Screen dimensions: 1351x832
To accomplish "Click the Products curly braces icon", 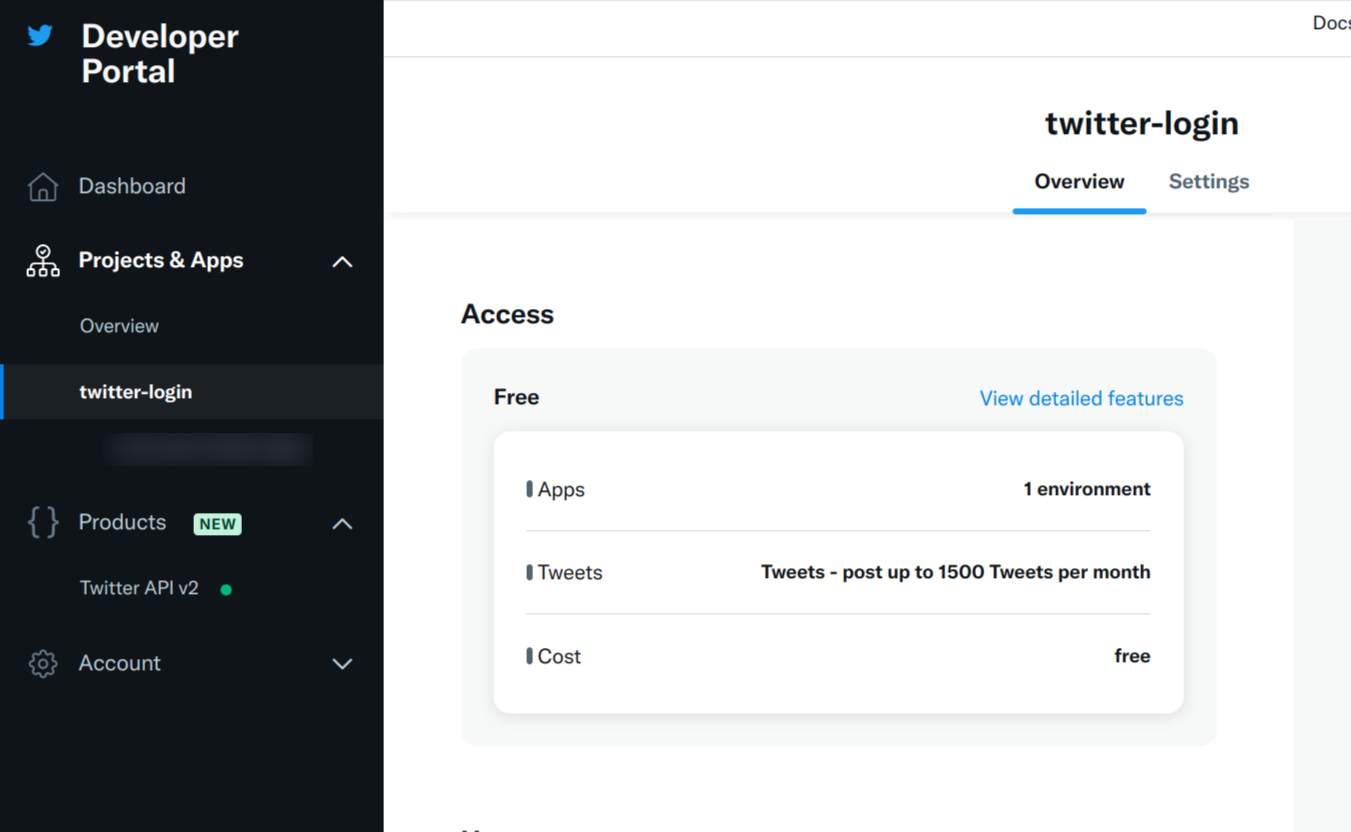I will click(x=43, y=523).
